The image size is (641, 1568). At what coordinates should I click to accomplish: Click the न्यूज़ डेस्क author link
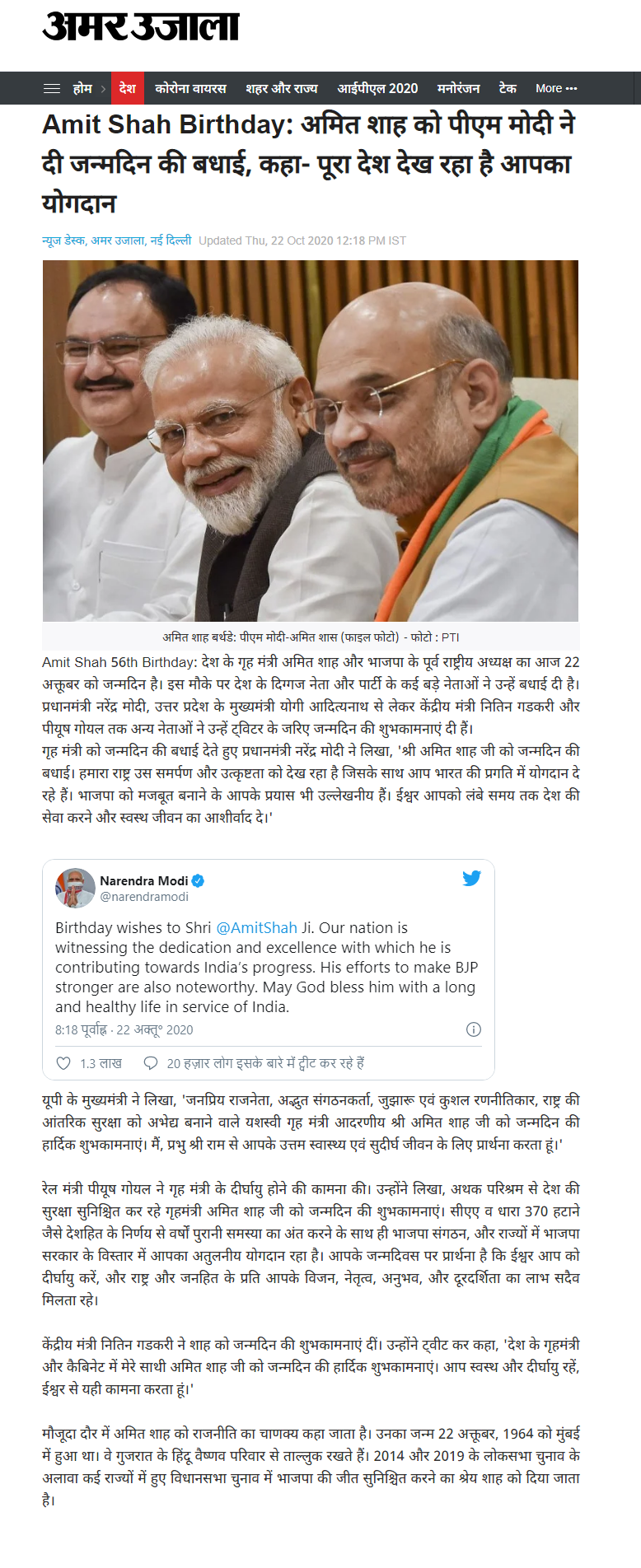point(64,240)
